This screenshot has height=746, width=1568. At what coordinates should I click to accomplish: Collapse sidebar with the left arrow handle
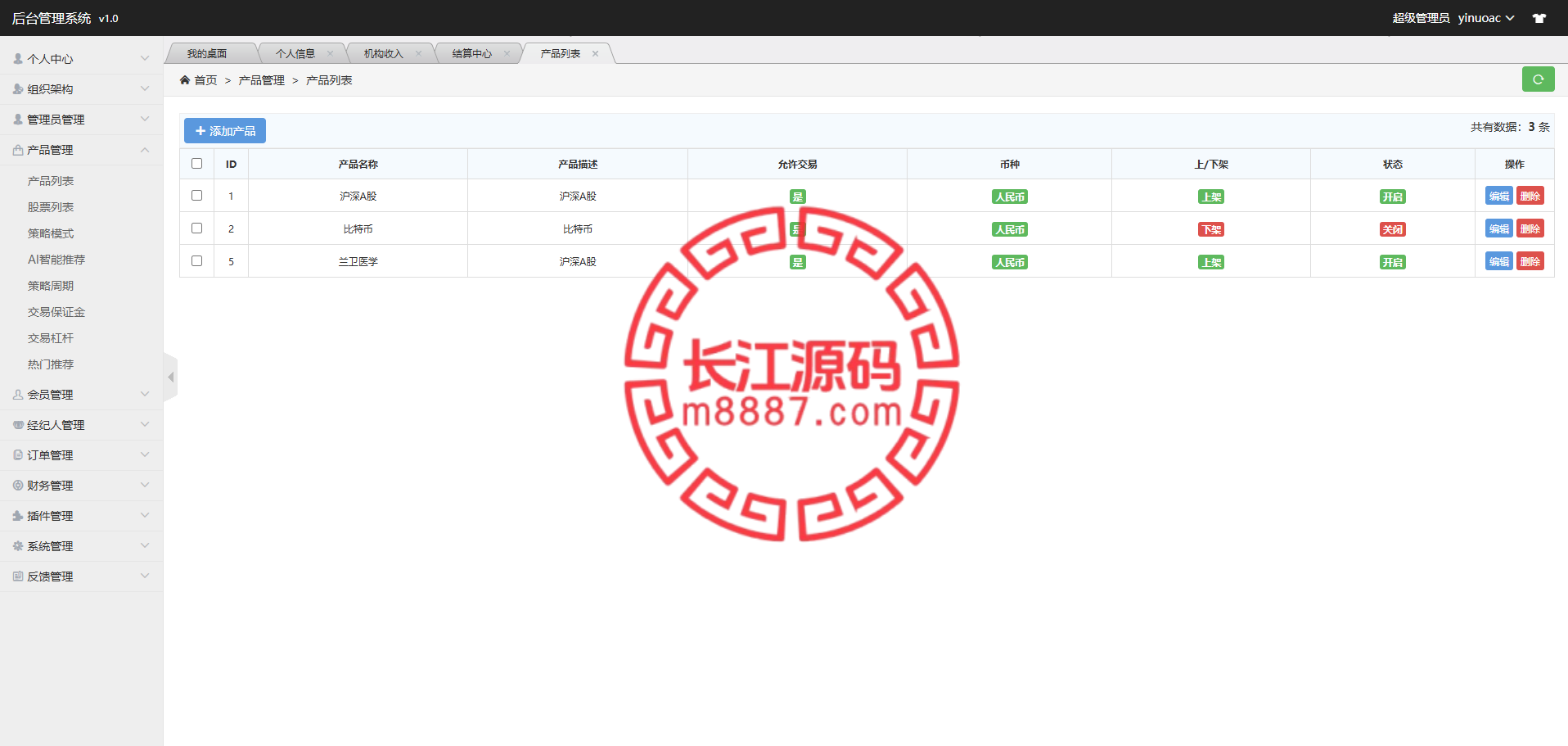[x=170, y=378]
